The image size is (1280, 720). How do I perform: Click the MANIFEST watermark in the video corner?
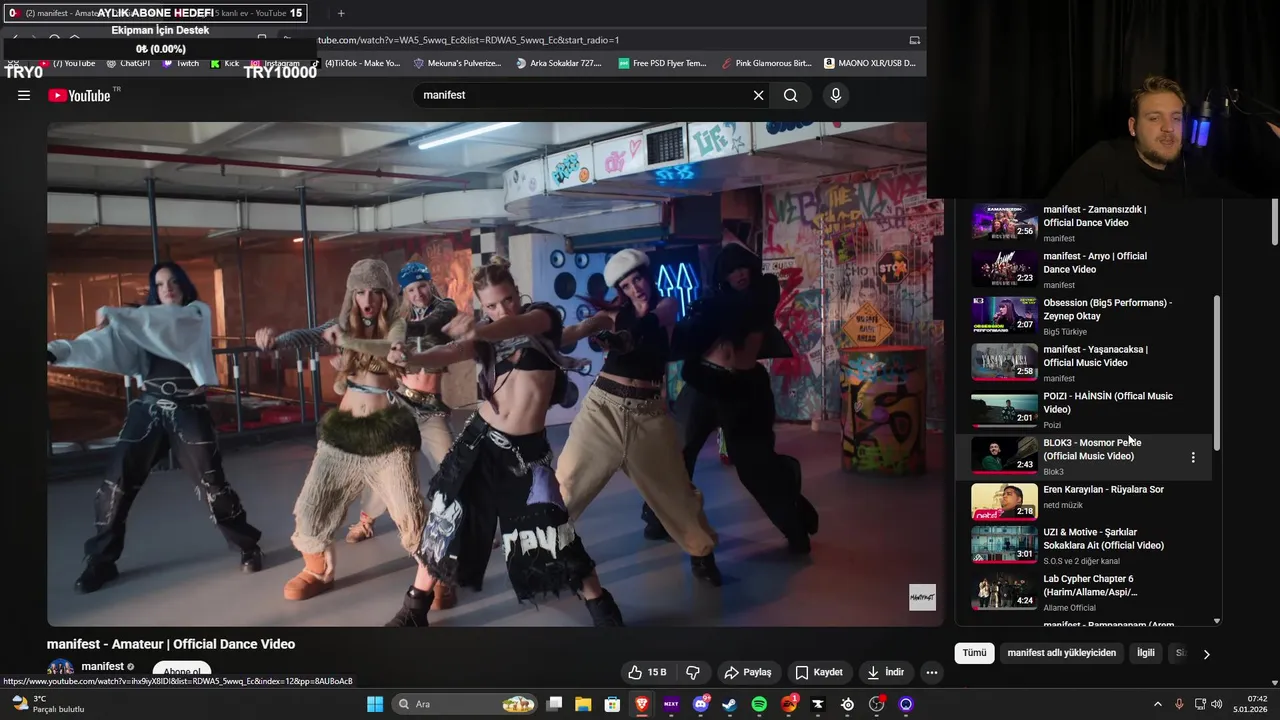[922, 597]
